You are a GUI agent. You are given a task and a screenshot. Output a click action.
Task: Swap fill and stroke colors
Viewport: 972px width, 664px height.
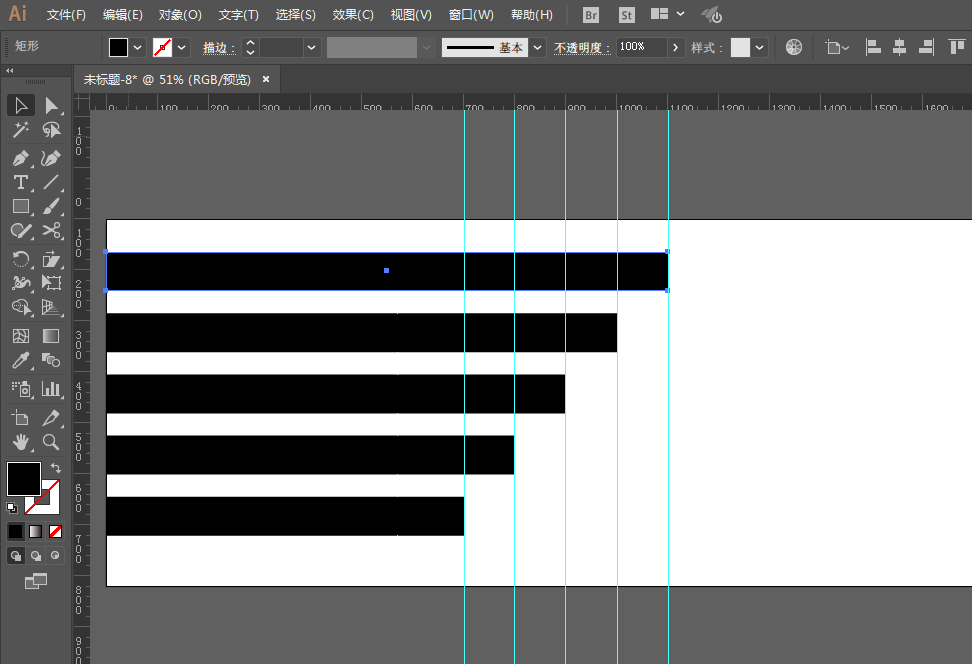(x=56, y=468)
